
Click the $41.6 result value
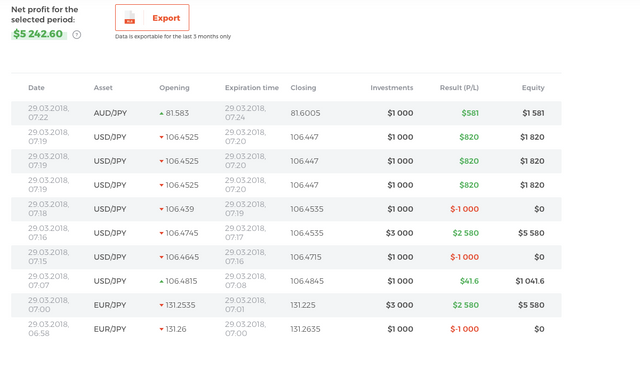point(469,281)
